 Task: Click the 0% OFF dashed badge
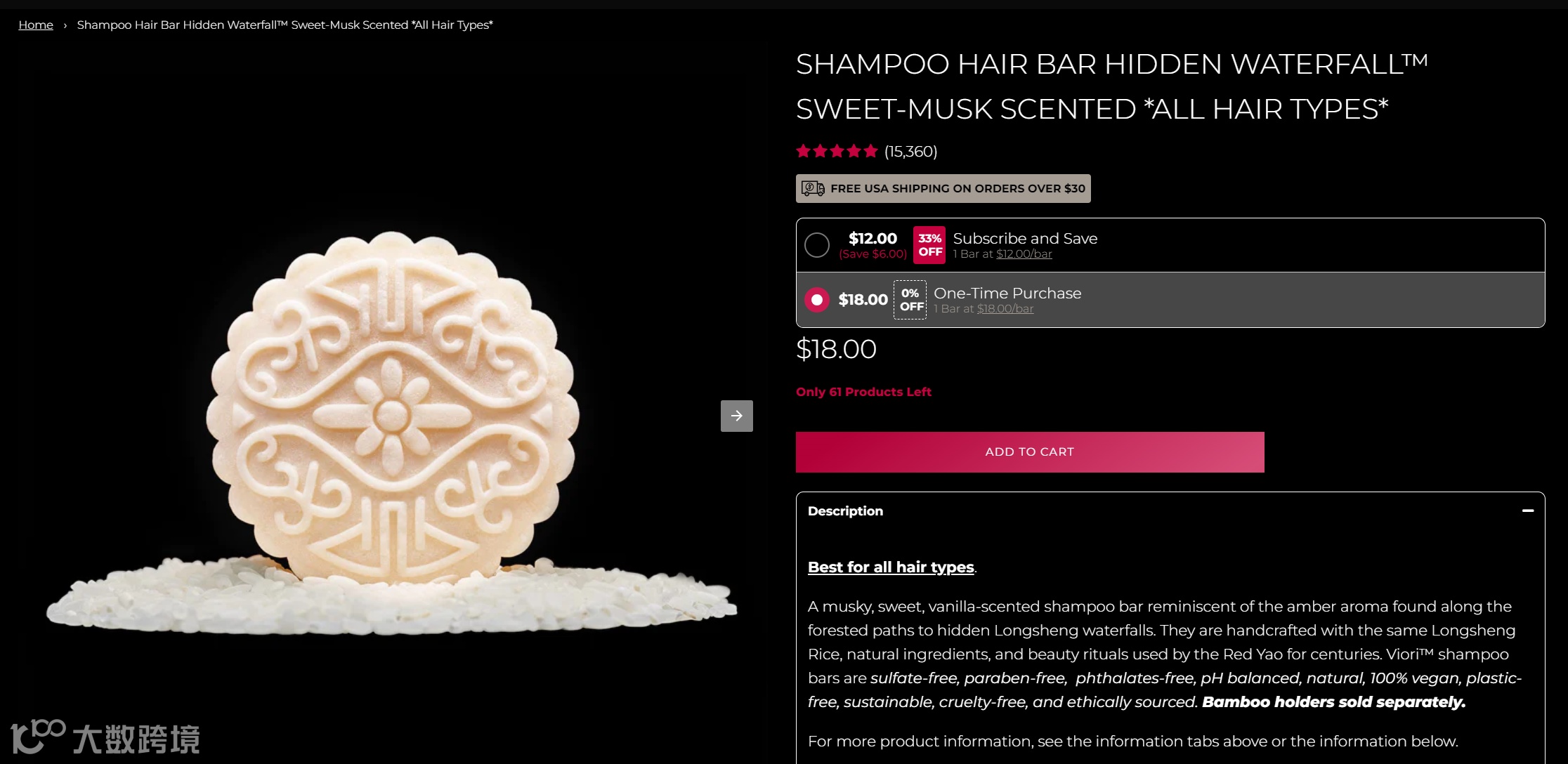point(910,300)
